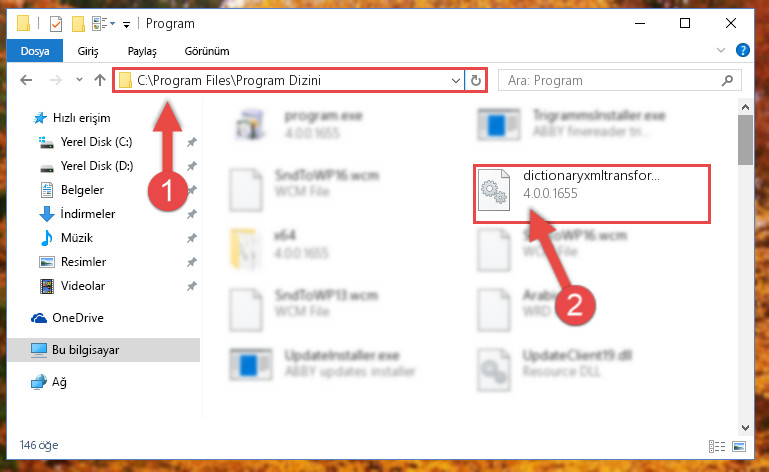769x472 pixels.
Task: Switch to the Görünüm tab
Action: [206, 51]
